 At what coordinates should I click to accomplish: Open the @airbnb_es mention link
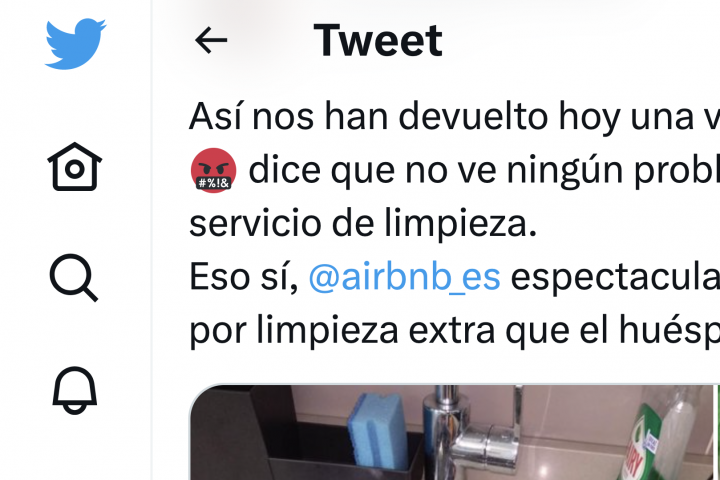point(405,277)
